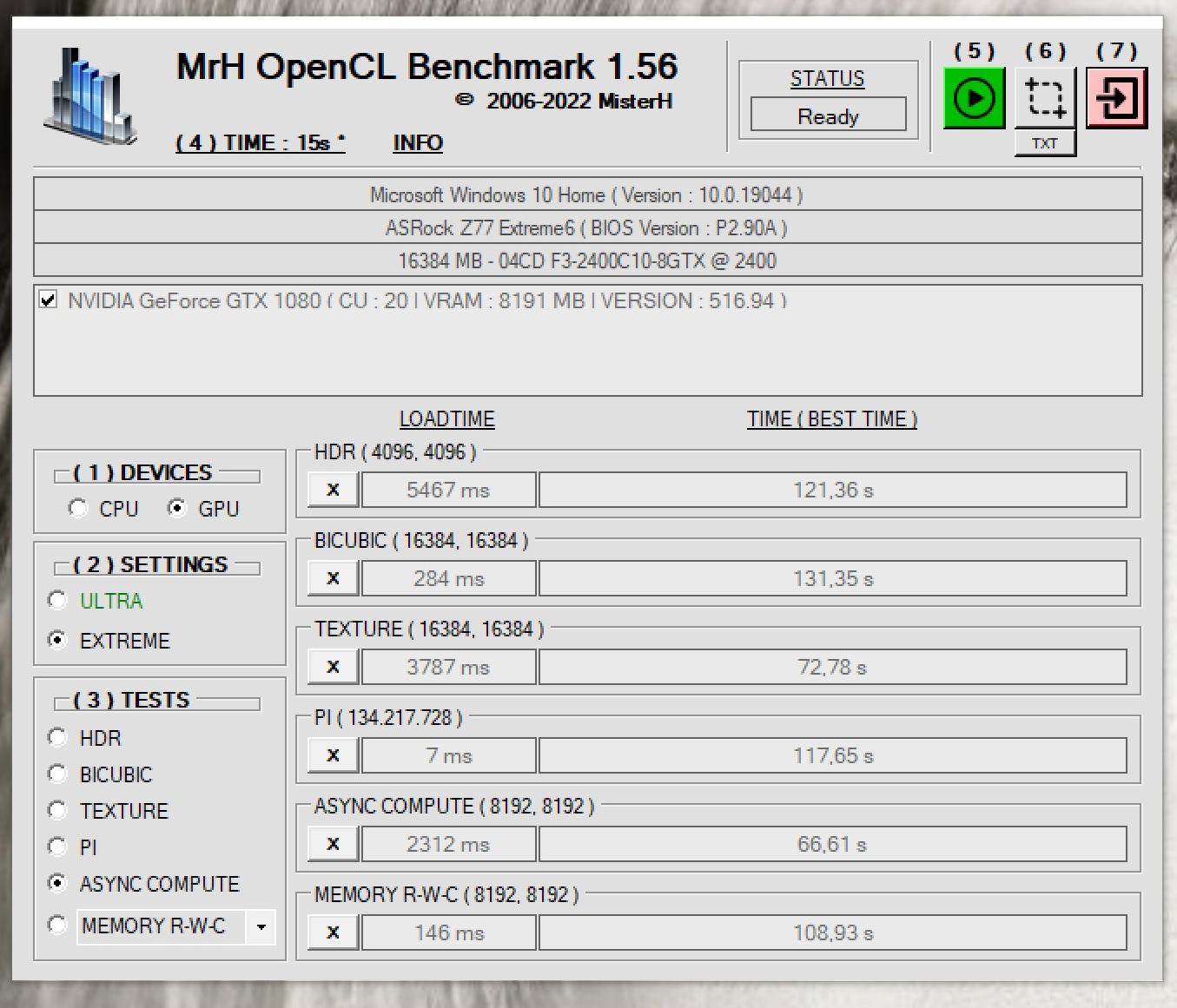Click the STATUS label
The height and width of the screenshot is (1008, 1177).
click(828, 78)
